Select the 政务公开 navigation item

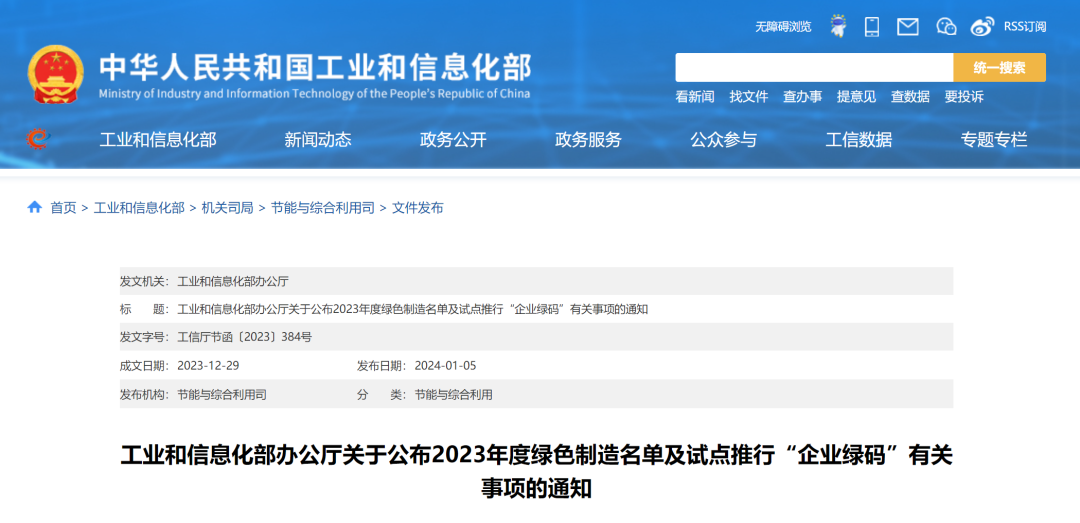coord(453,140)
